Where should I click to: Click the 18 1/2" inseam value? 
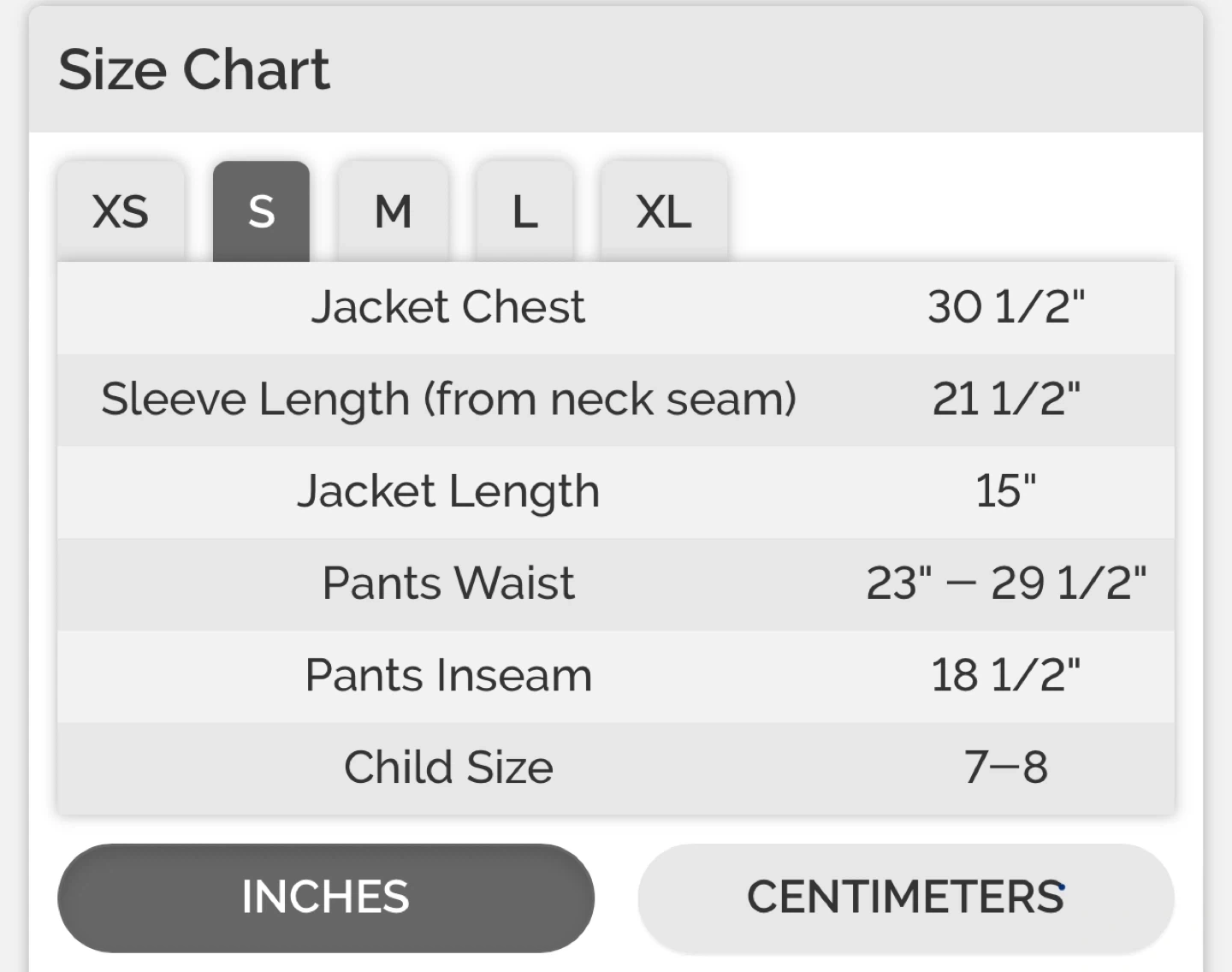1006,676
